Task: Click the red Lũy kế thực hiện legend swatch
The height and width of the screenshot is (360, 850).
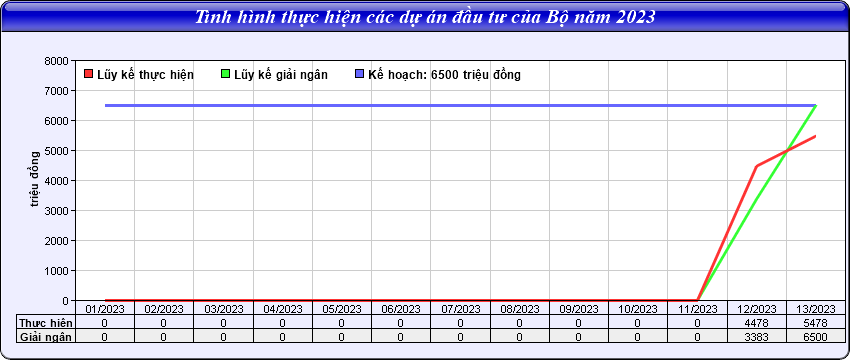Action: [x=88, y=74]
